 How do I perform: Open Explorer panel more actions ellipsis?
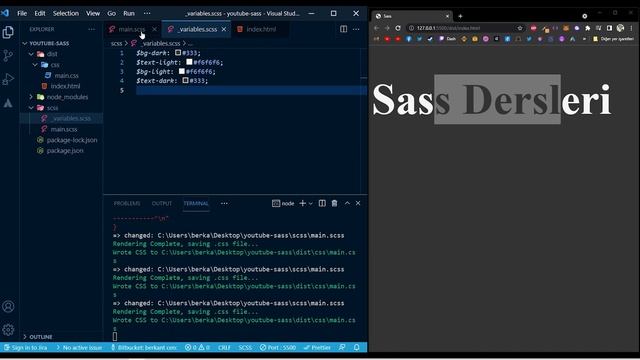pyautogui.click(x=91, y=29)
